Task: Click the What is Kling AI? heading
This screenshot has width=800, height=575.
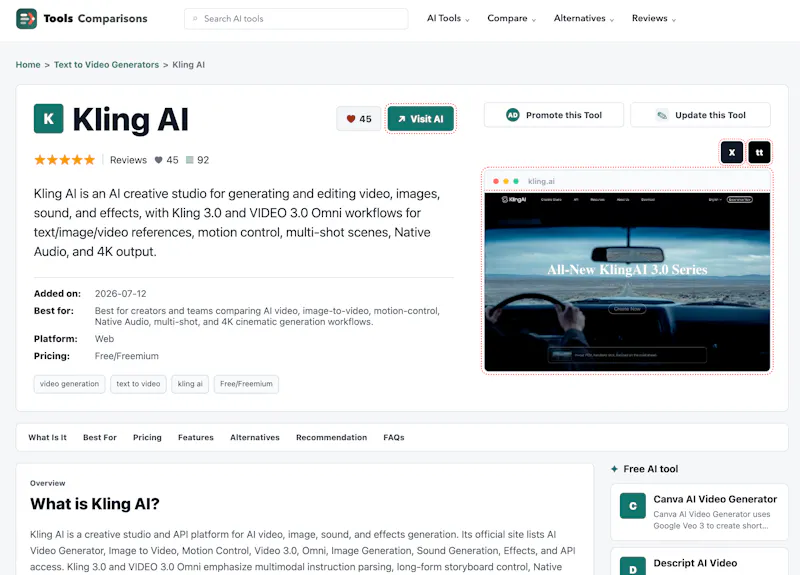Action: 95,504
